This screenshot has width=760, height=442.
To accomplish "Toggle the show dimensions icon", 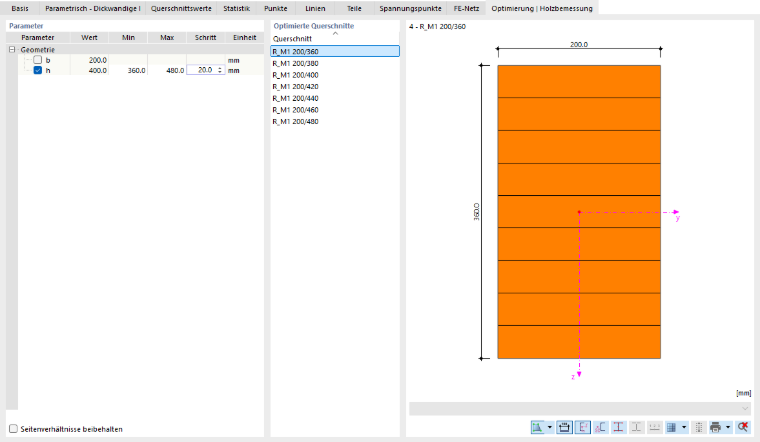I will pyautogui.click(x=564, y=427).
